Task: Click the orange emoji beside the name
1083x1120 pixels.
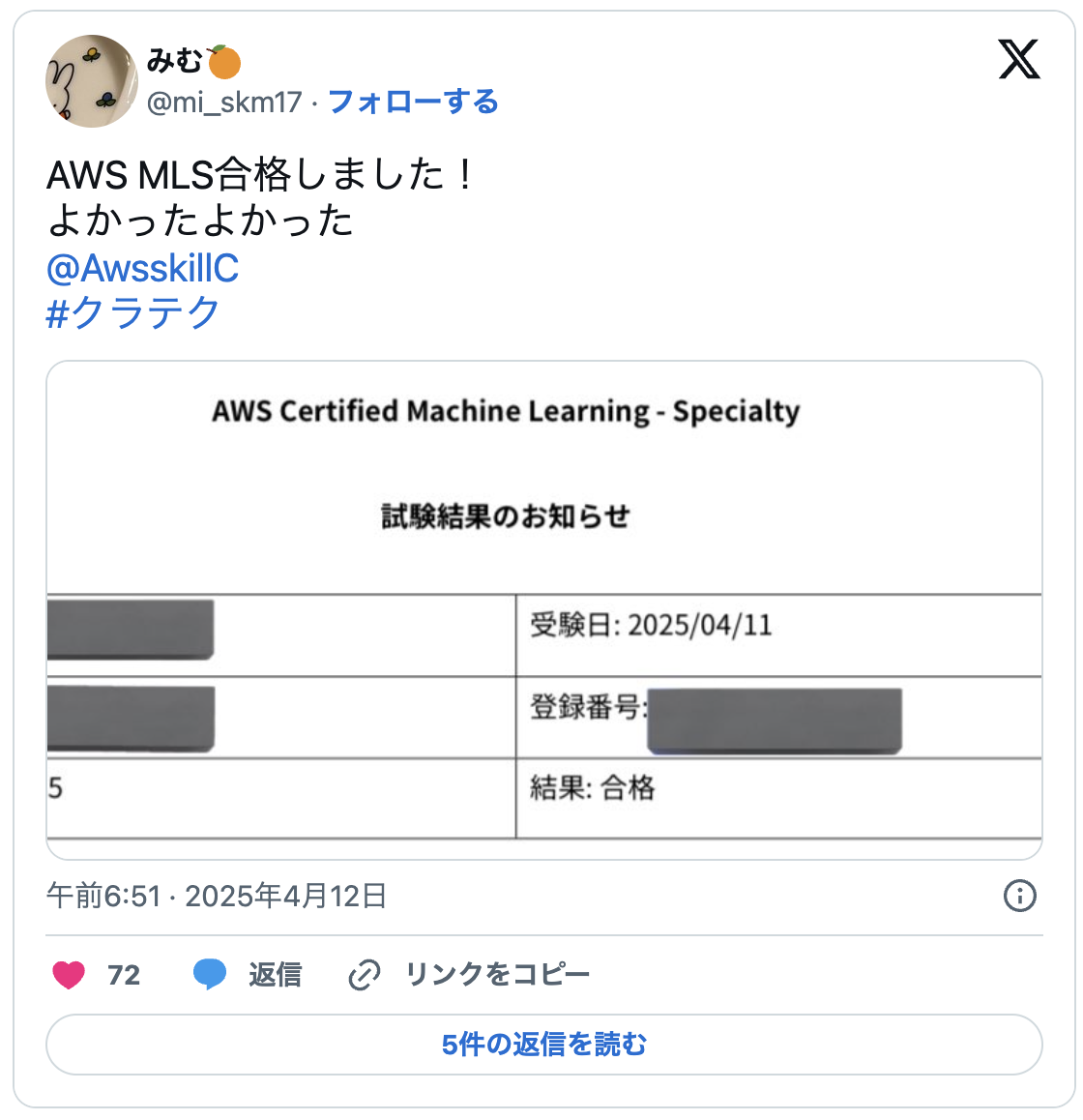Action: point(224,62)
